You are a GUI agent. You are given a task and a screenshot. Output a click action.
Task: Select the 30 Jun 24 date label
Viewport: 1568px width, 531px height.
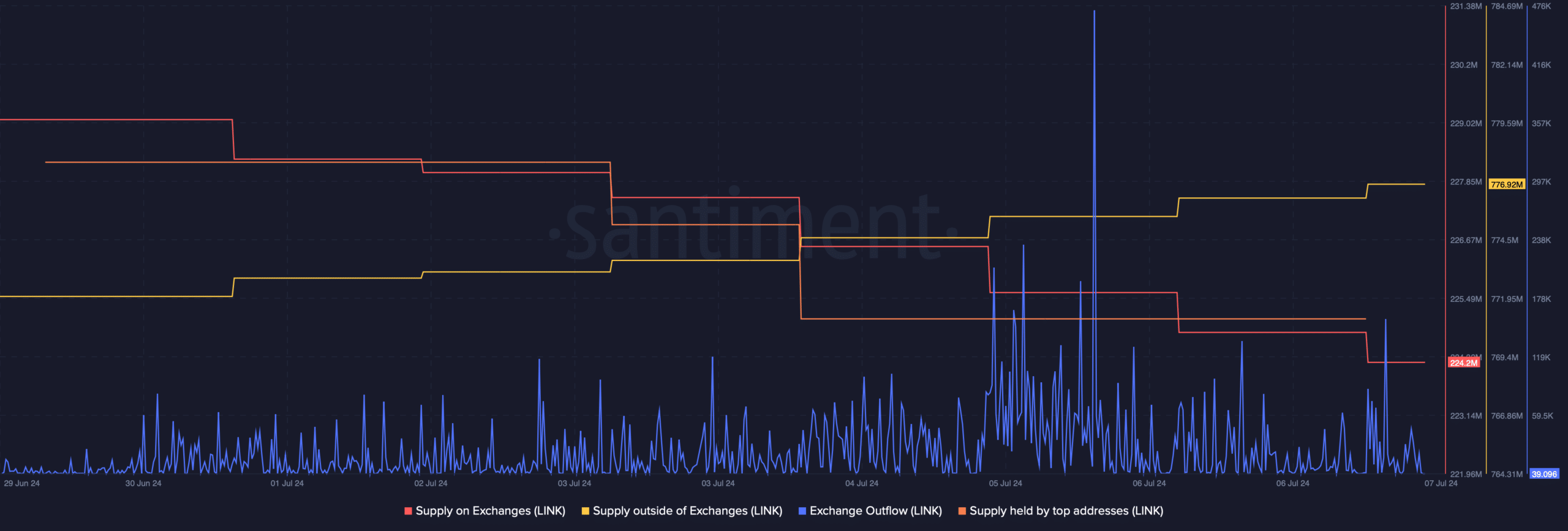tap(143, 483)
